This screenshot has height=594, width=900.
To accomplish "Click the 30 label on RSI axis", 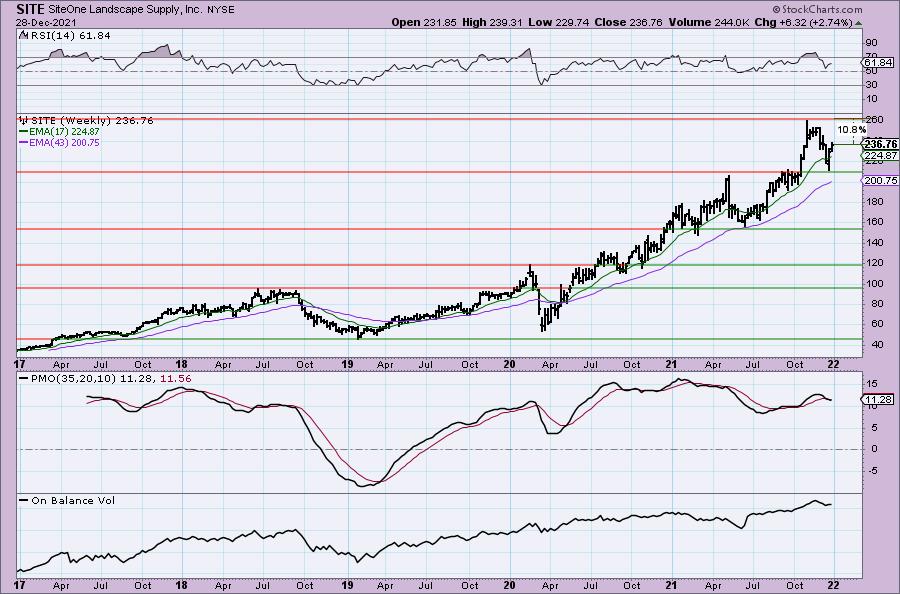I will [x=871, y=85].
